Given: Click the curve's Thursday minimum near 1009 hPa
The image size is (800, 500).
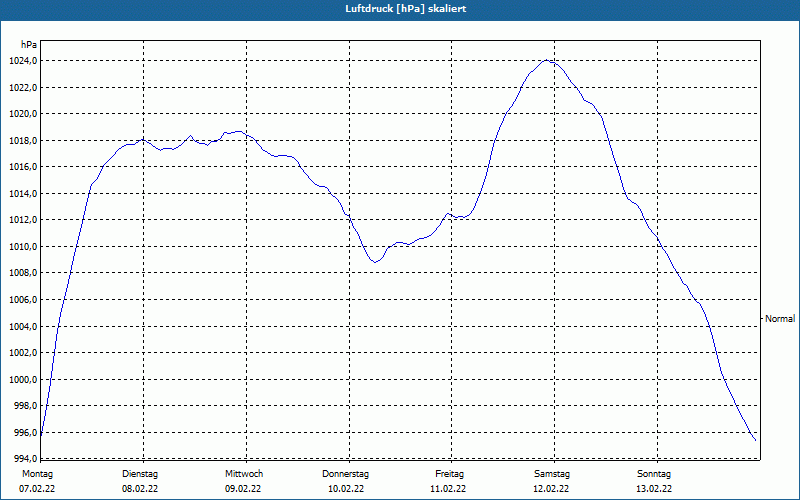Looking at the screenshot, I should click(x=375, y=262).
